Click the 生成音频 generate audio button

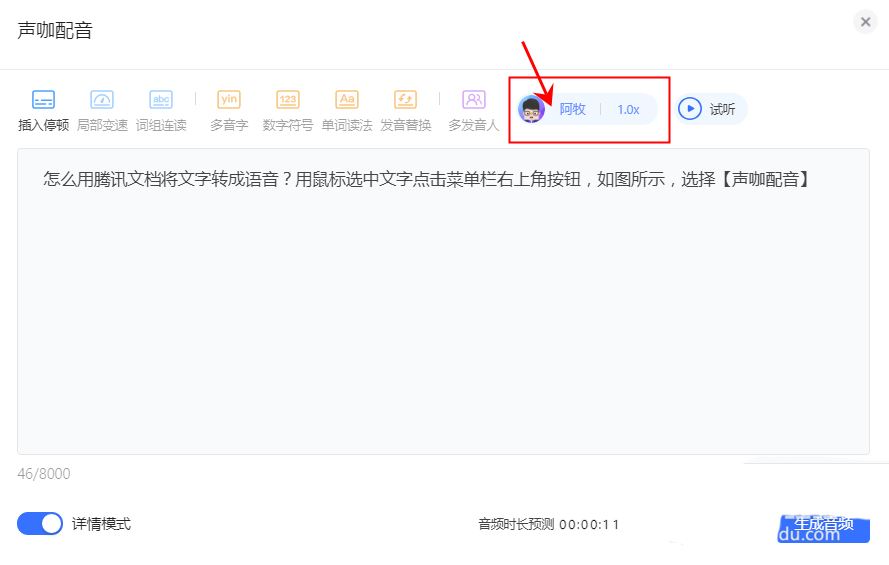[x=823, y=529]
